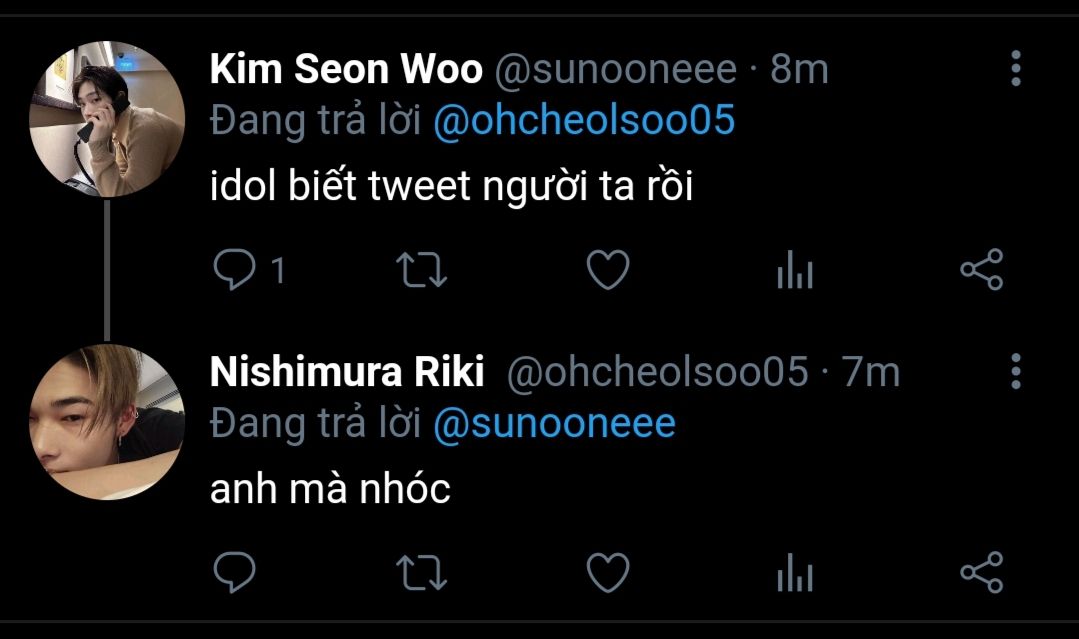1079x639 pixels.
Task: Reply to Kim Seon Woo's tweet
Action: click(236, 270)
